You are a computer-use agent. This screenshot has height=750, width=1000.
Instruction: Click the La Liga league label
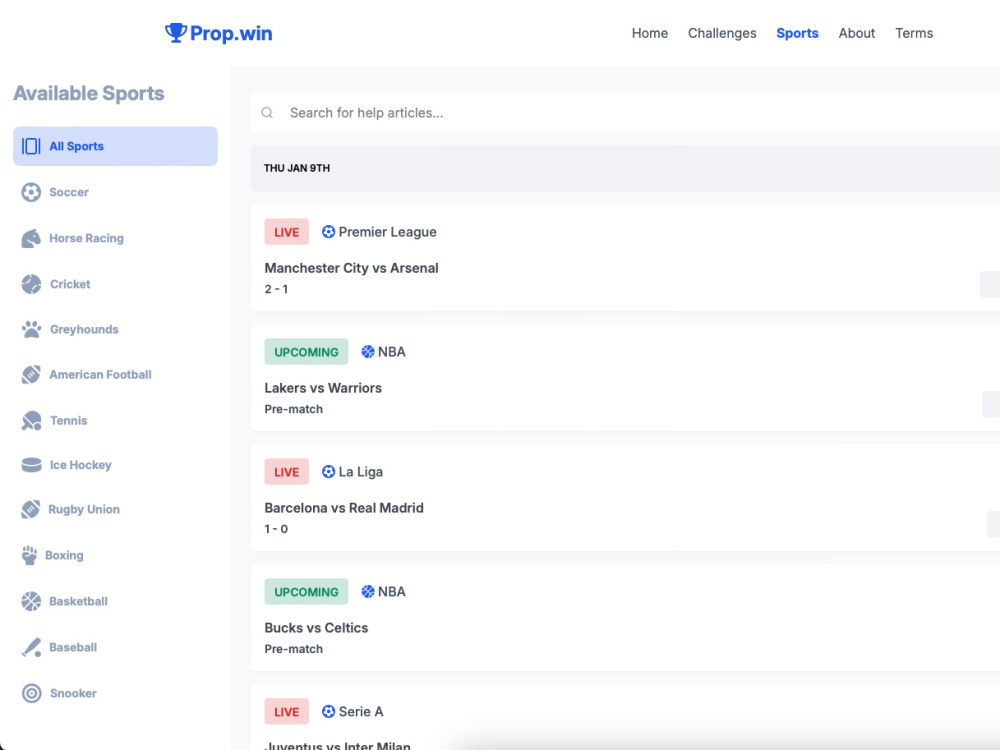coord(361,472)
